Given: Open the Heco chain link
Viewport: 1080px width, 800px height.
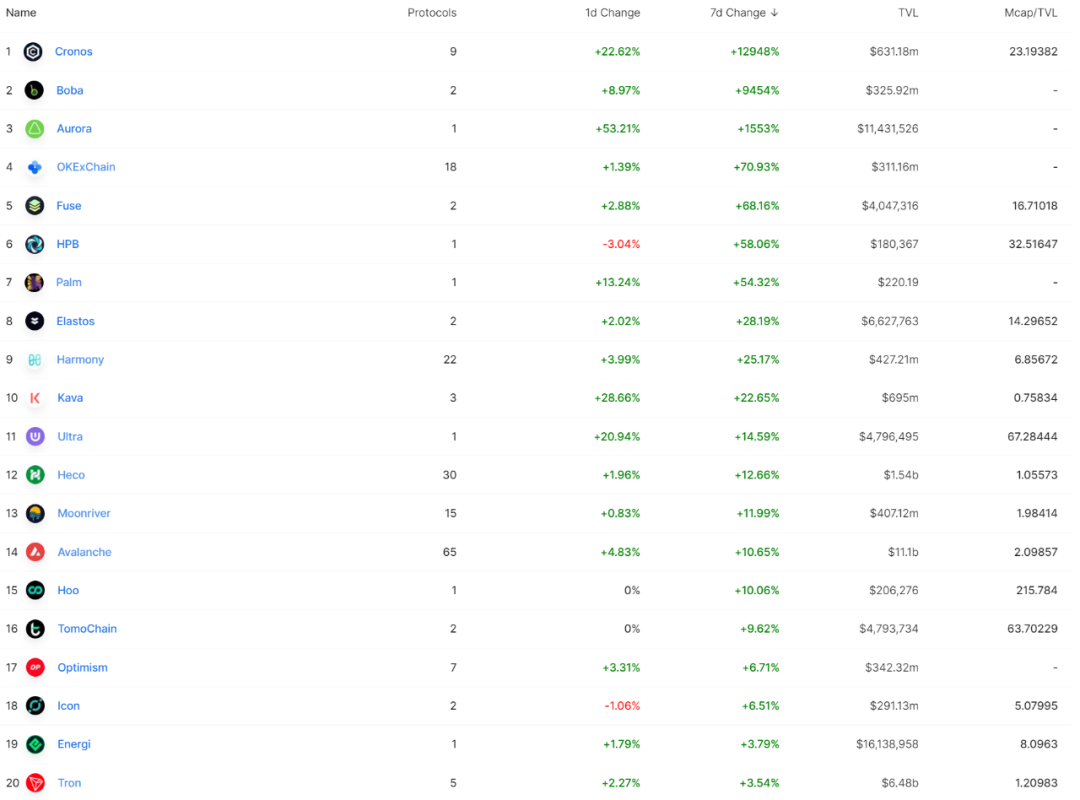Looking at the screenshot, I should pyautogui.click(x=71, y=475).
